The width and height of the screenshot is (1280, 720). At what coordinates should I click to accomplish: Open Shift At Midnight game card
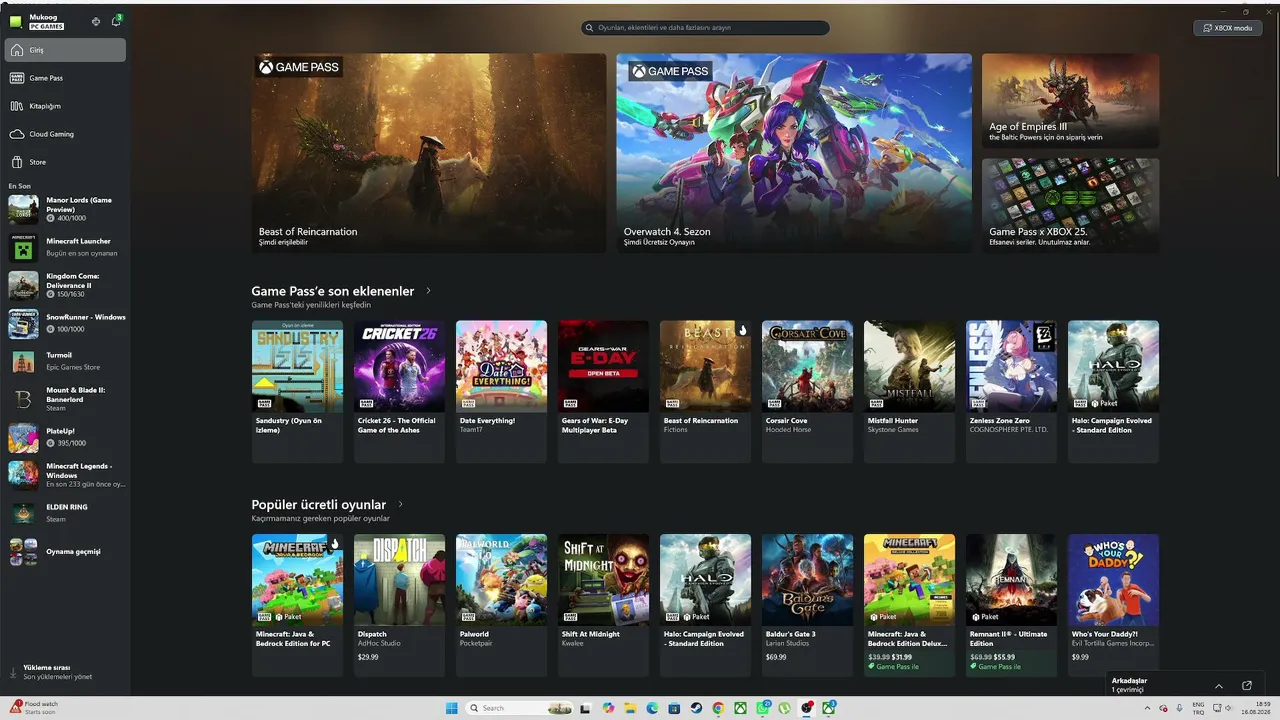(603, 605)
